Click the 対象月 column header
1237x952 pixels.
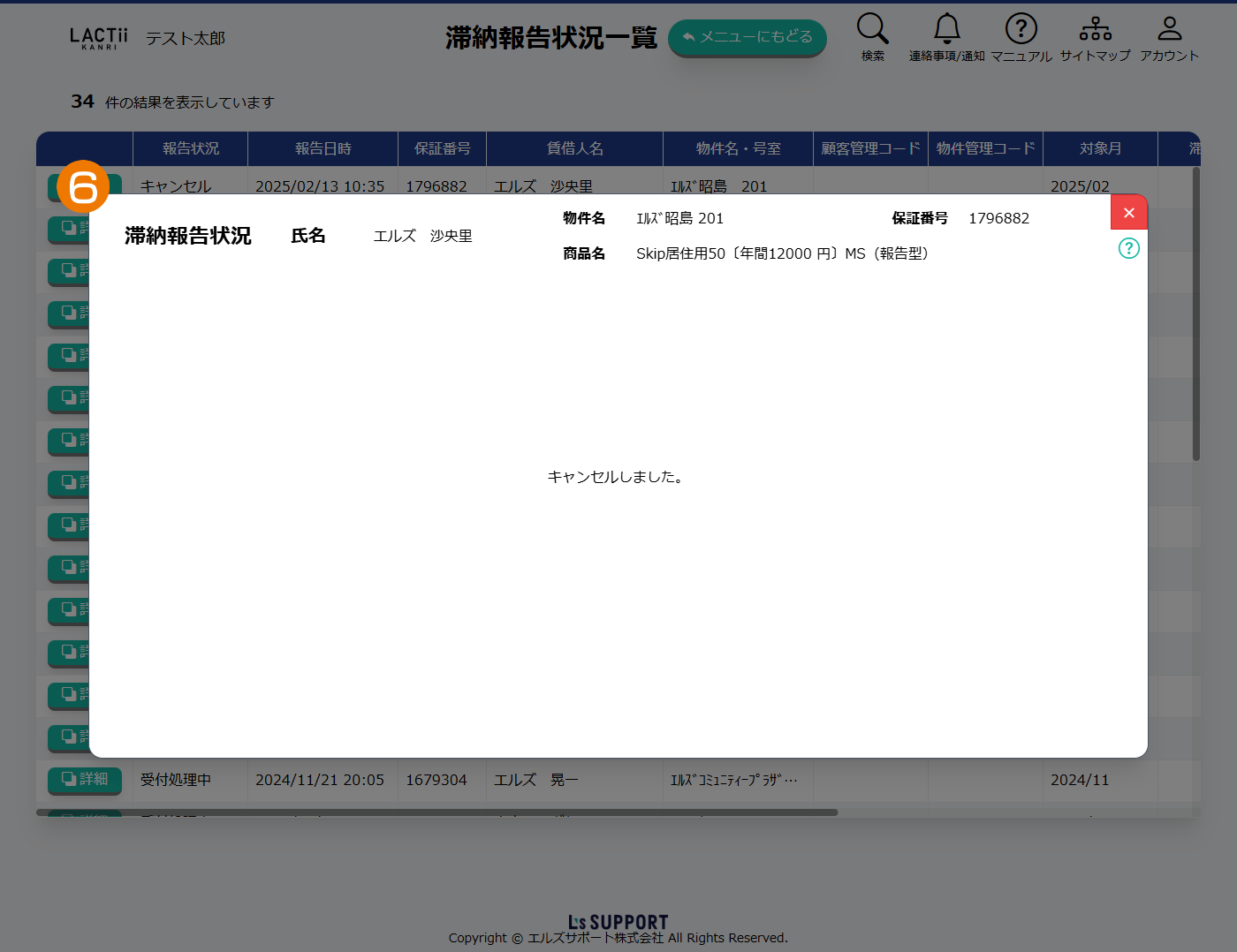[x=1100, y=148]
